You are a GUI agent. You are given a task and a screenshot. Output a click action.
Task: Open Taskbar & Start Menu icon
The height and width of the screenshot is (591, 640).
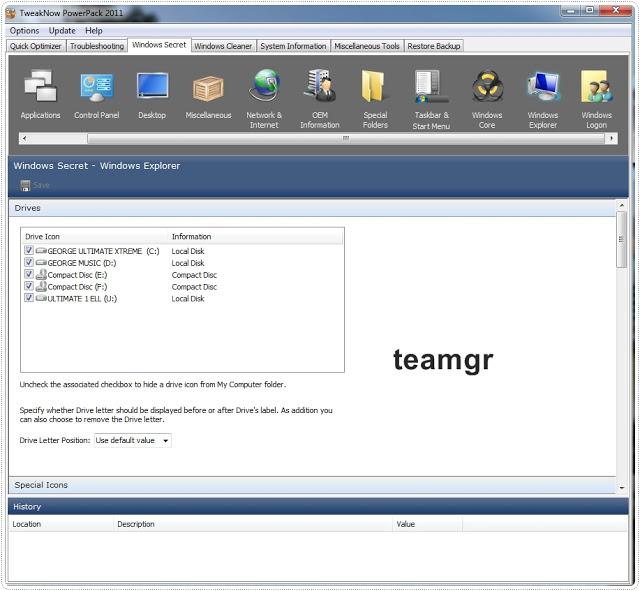[x=431, y=85]
